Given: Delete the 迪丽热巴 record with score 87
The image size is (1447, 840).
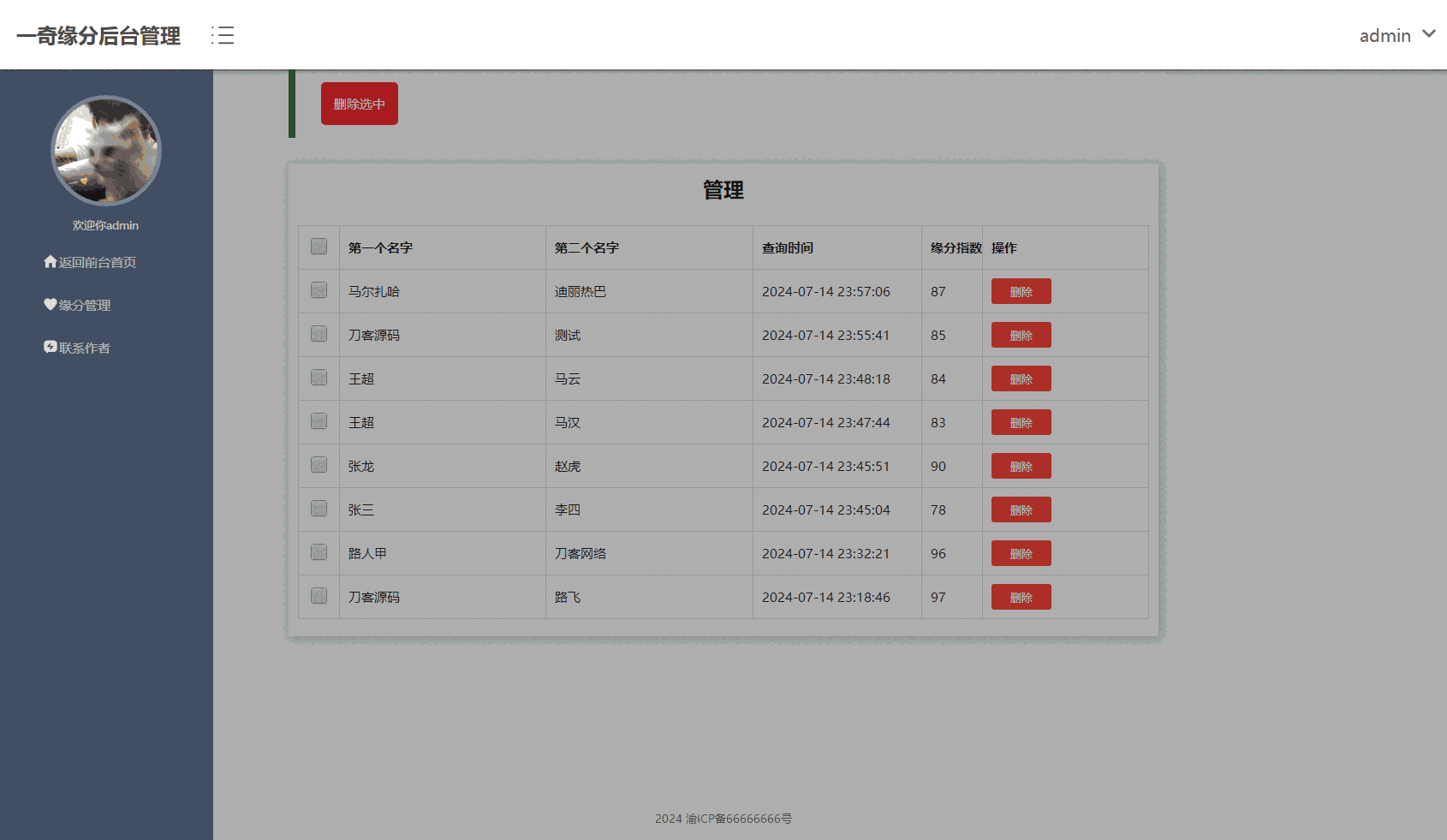Looking at the screenshot, I should click(x=1021, y=292).
